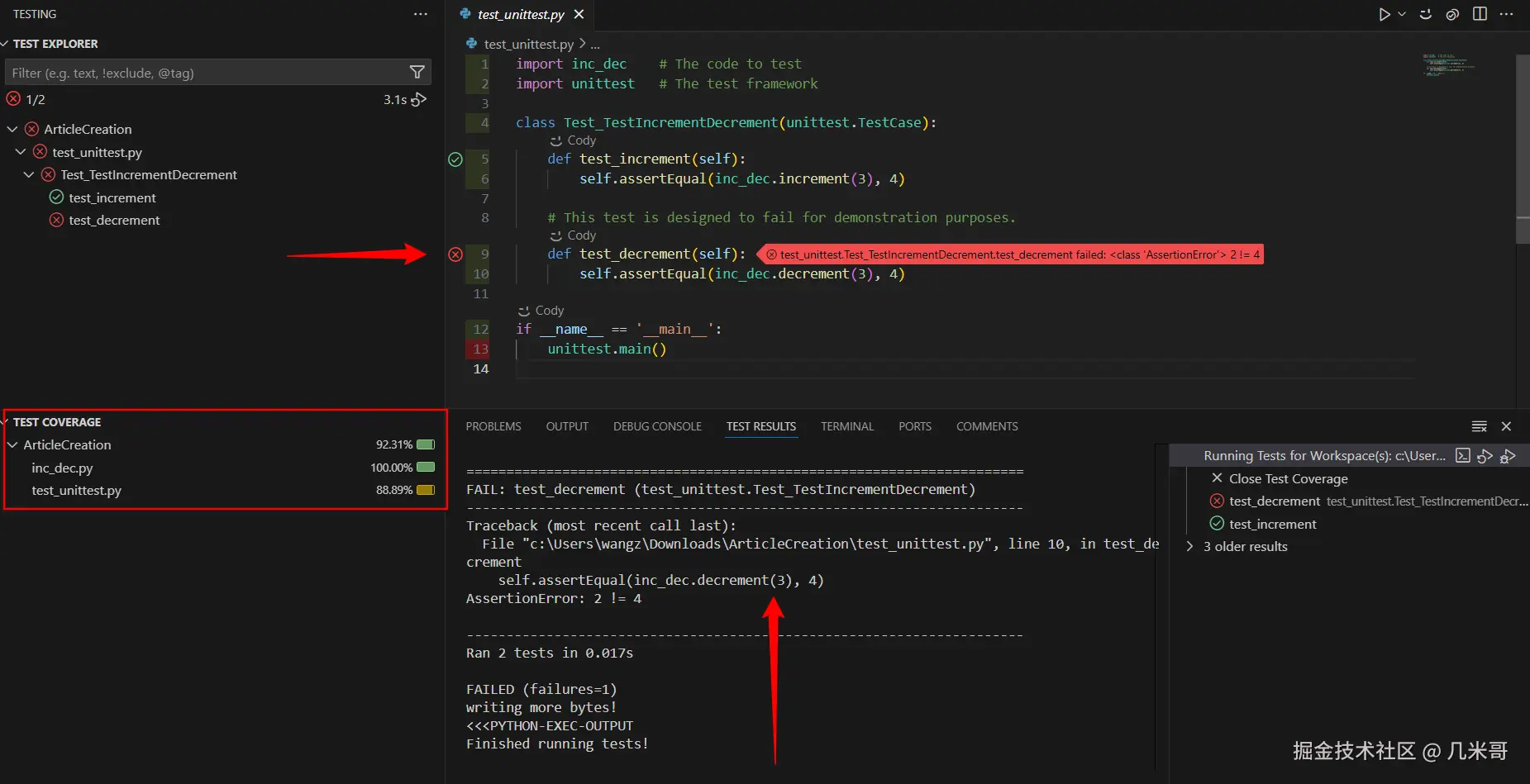The width and height of the screenshot is (1530, 784).
Task: Click the green passed gutter icon at line 5
Action: 455,159
